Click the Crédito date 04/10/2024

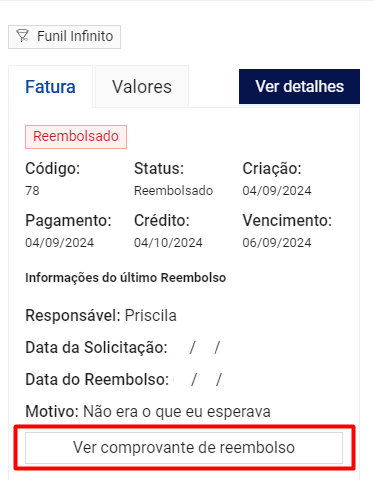(x=168, y=243)
